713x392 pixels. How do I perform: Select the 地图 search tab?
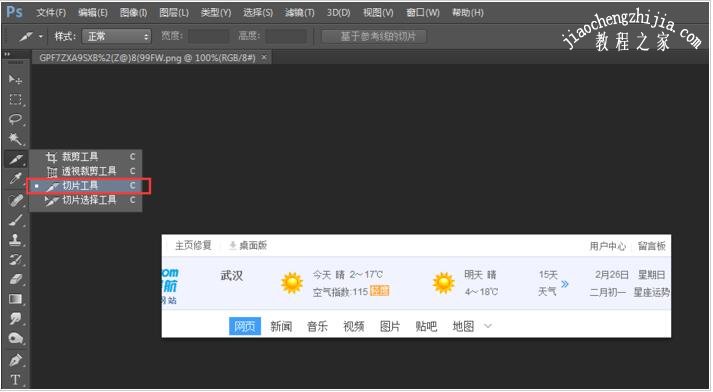pos(463,327)
